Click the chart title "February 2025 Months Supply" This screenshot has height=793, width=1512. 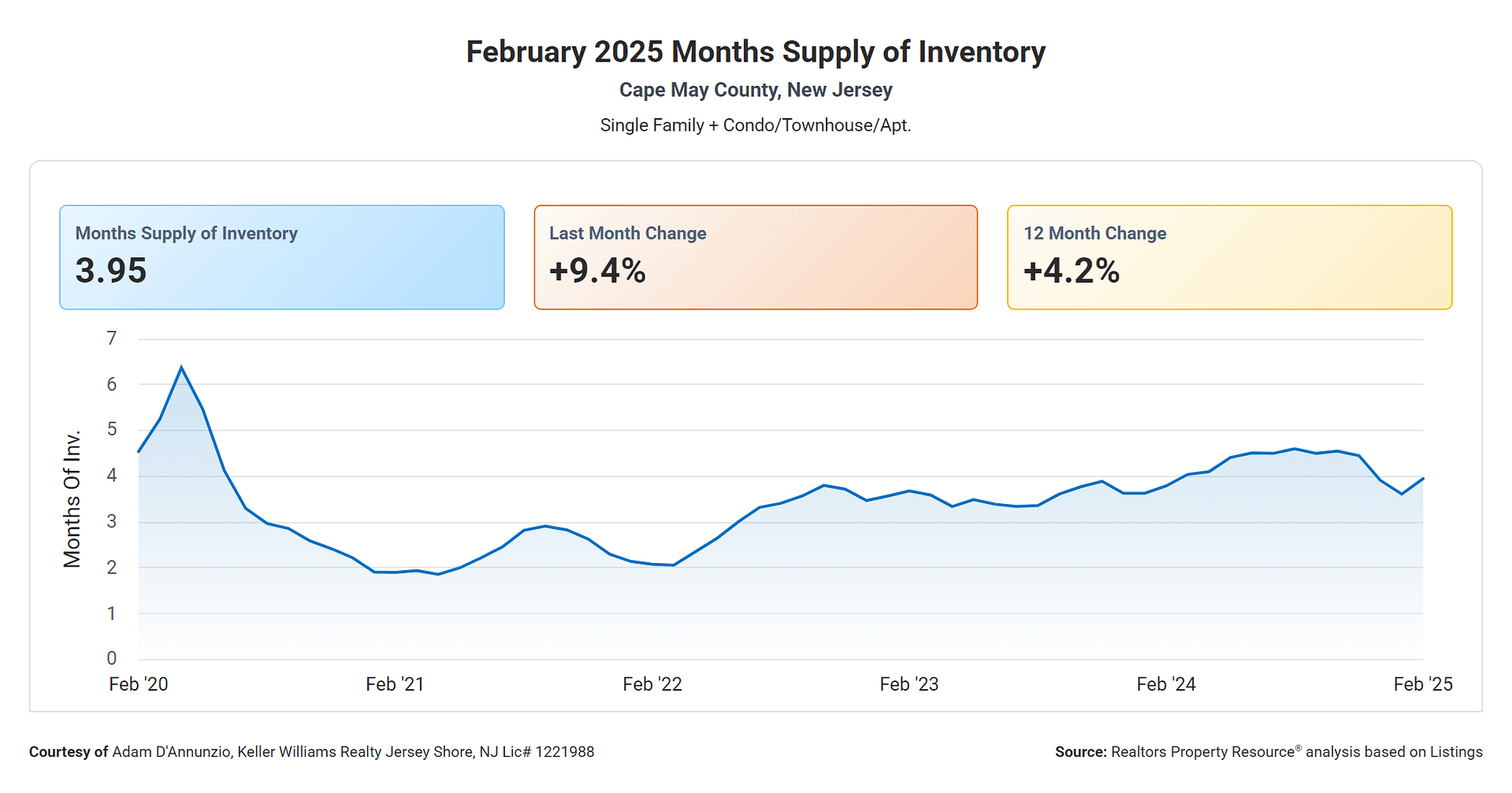coord(755,52)
